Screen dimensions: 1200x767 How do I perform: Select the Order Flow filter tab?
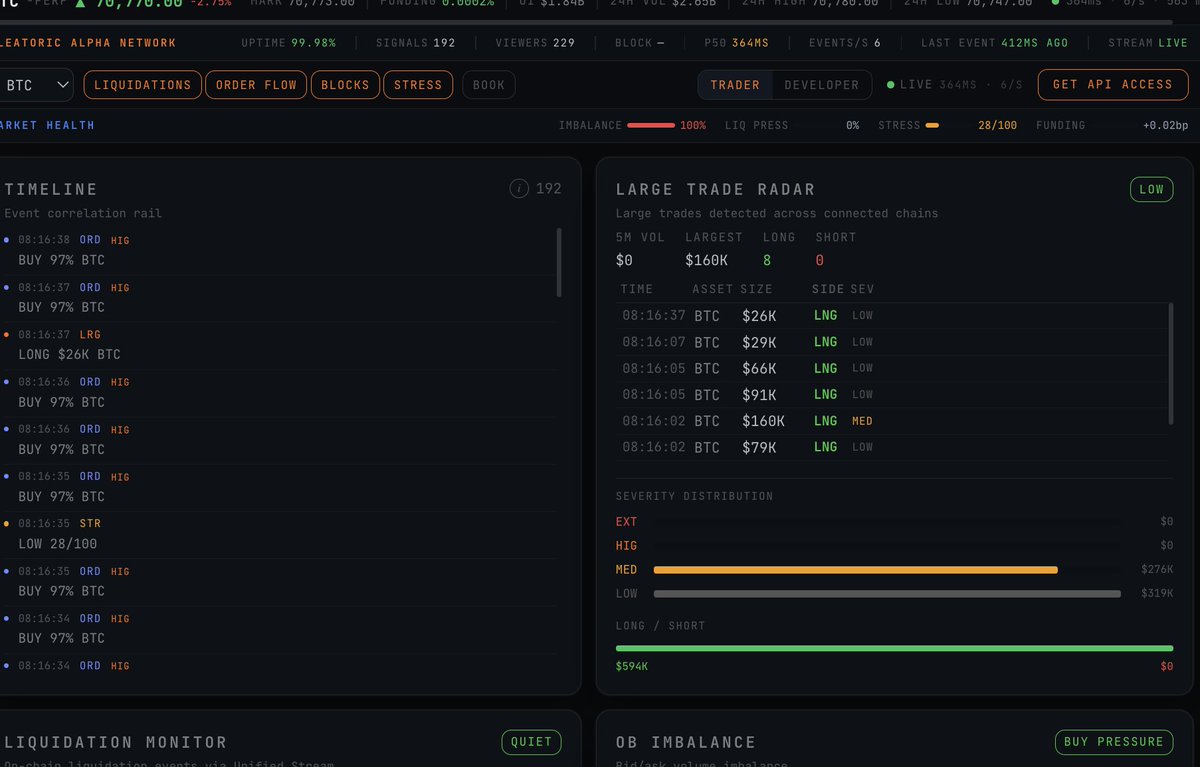(x=256, y=85)
